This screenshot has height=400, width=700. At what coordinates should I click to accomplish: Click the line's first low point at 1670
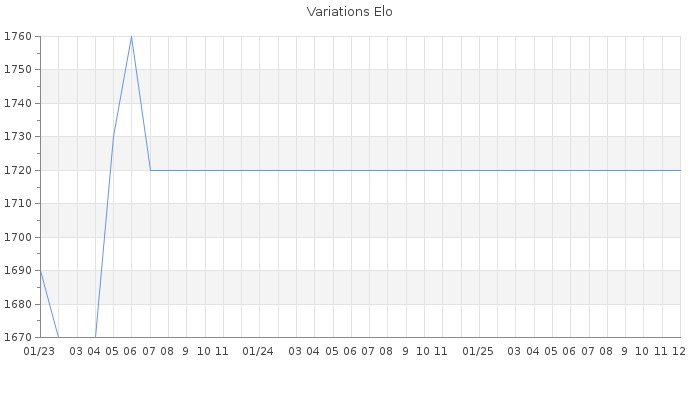pos(58,337)
